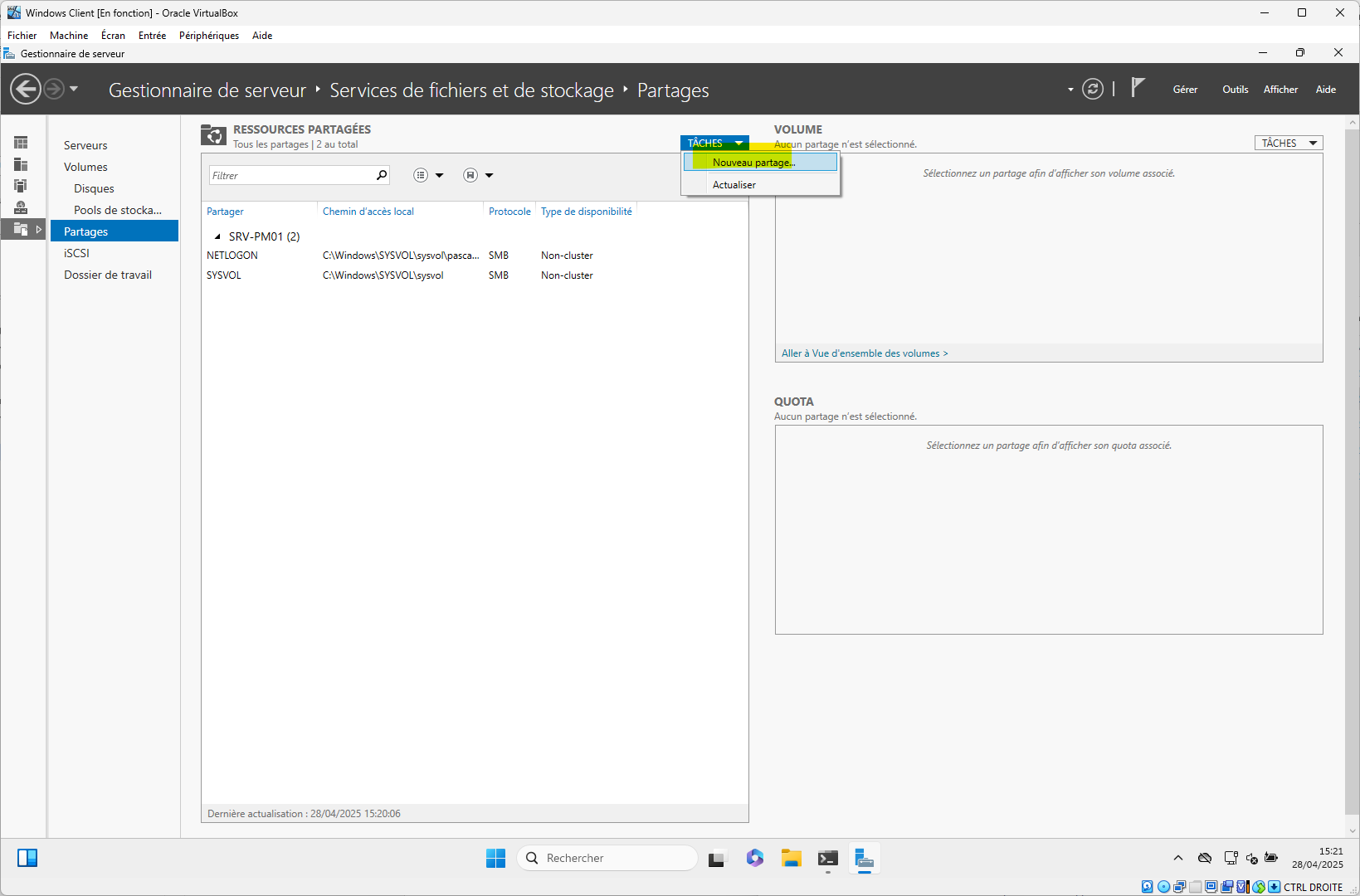Open the Aide menu in Server Manager
This screenshot has height=896, width=1360.
coord(1325,90)
